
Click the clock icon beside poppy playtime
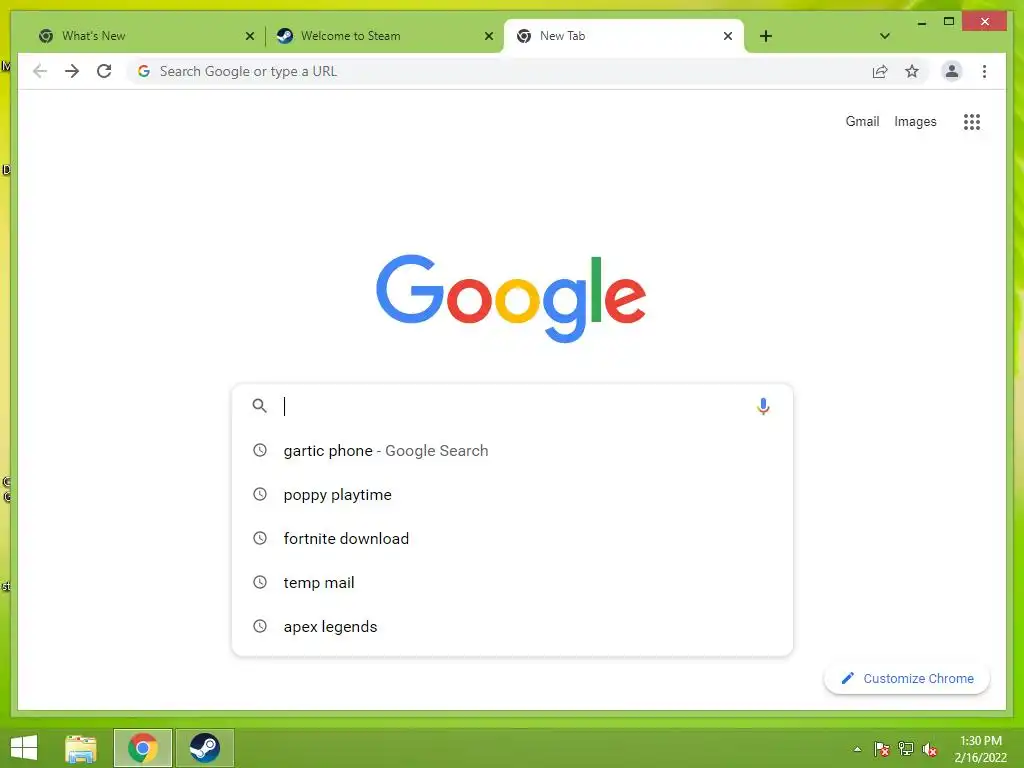point(260,494)
